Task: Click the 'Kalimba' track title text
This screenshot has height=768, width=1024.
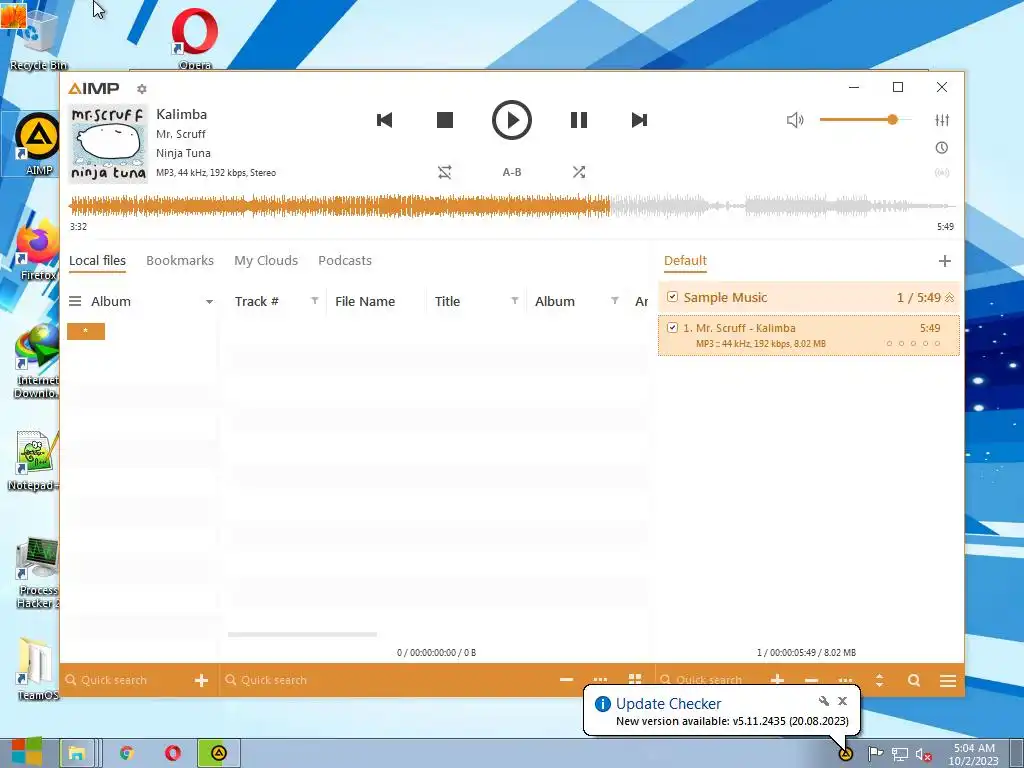Action: pyautogui.click(x=182, y=114)
